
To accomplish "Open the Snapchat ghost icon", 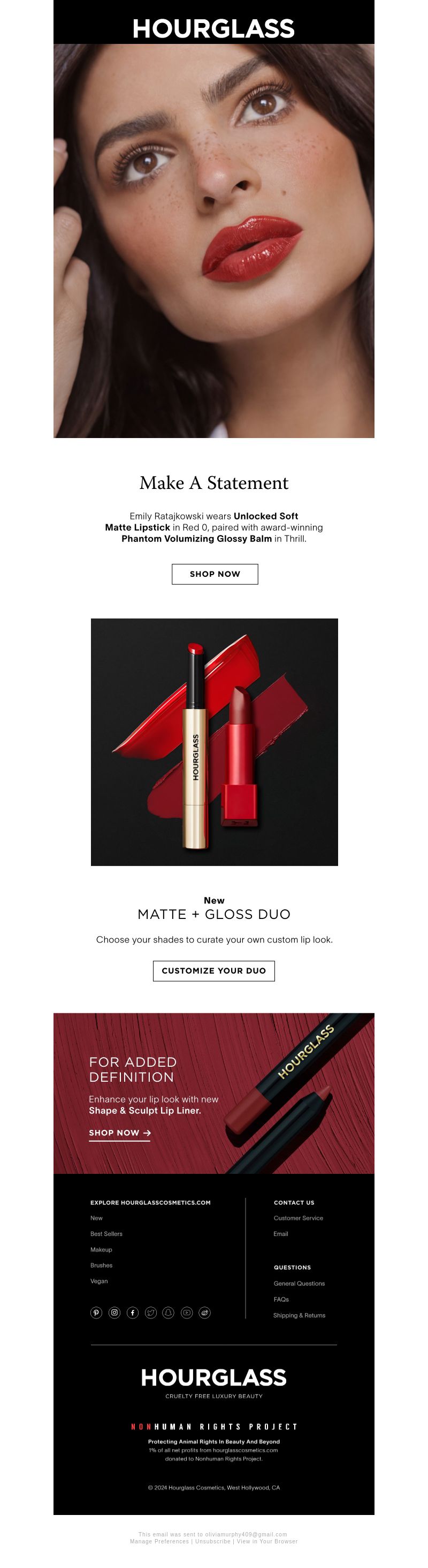I will [169, 1313].
